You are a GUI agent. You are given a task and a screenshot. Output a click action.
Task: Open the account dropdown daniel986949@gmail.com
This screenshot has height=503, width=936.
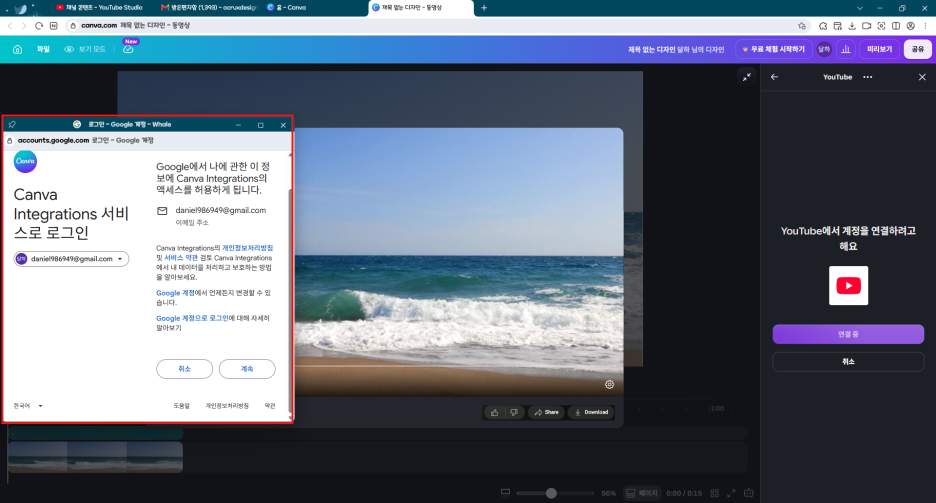tap(71, 259)
